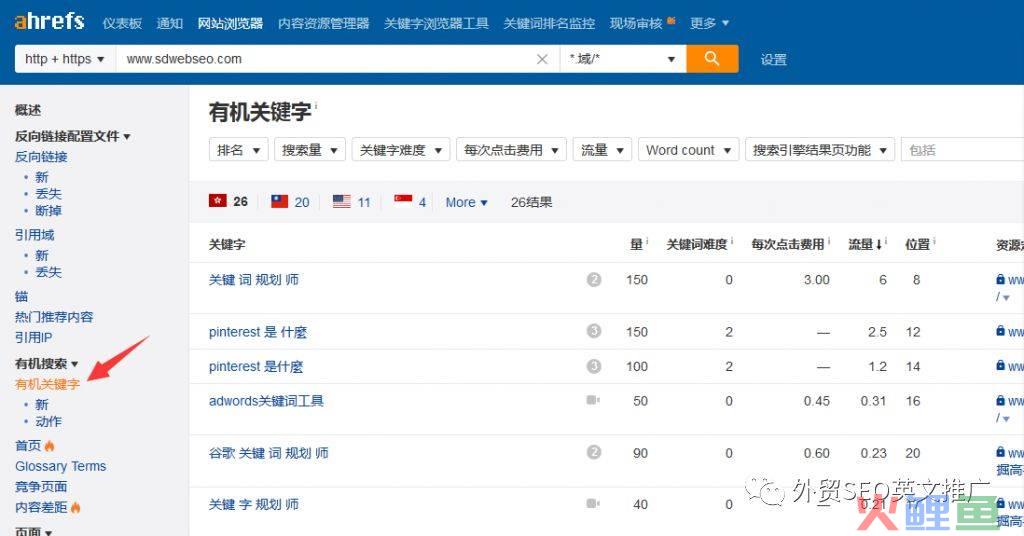Click SERP features badge for 关键 词 规划 师
1024x536 pixels.
594,279
